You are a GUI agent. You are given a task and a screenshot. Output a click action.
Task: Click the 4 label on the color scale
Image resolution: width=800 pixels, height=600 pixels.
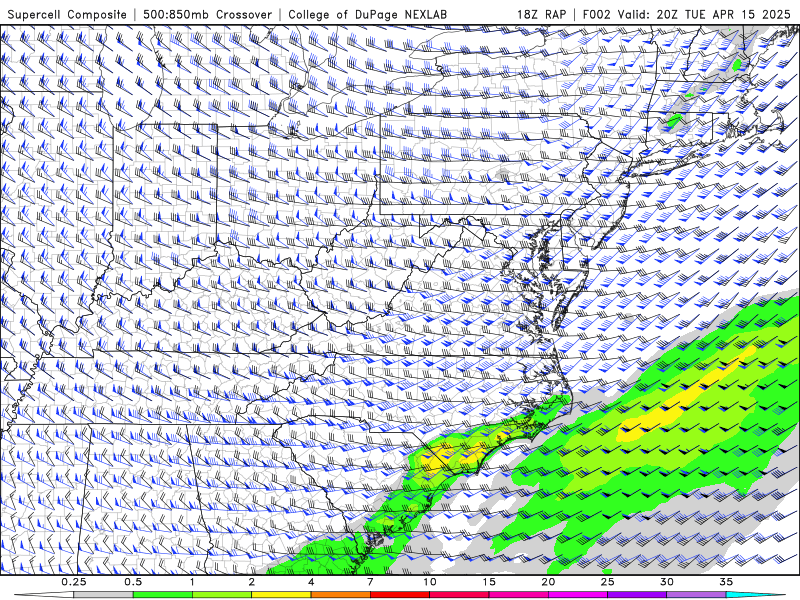point(311,582)
